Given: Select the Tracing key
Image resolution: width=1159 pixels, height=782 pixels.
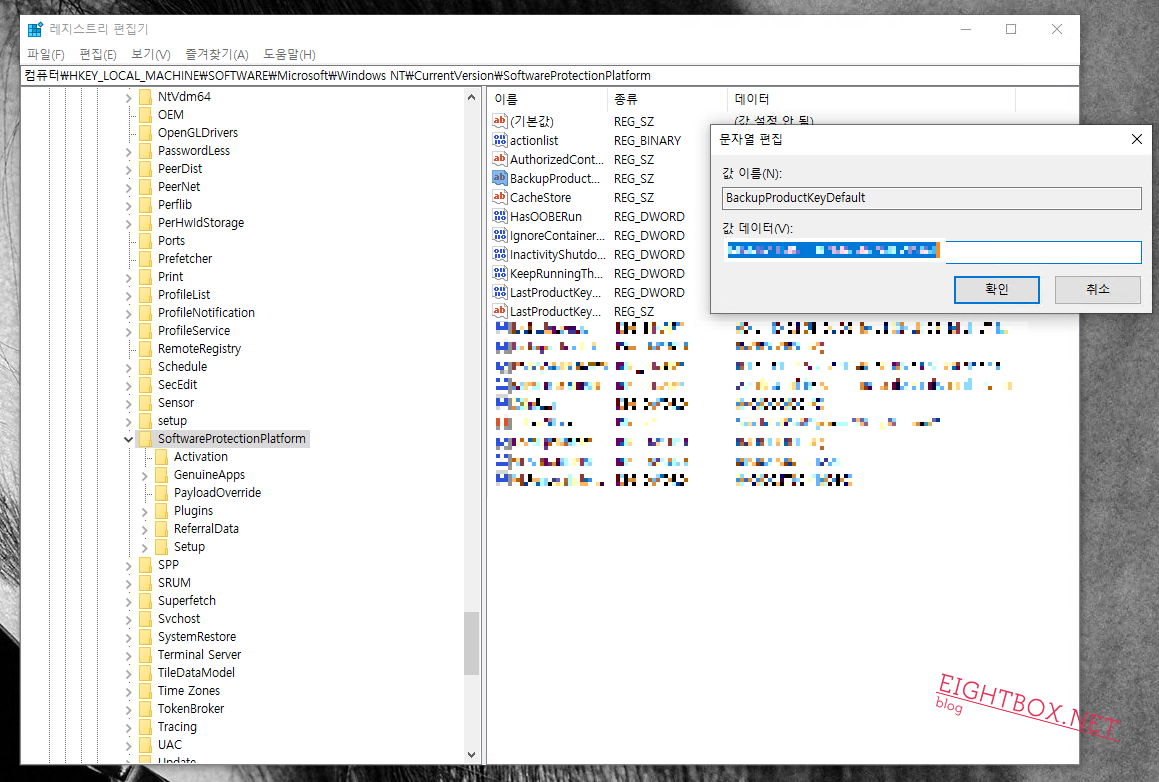Looking at the screenshot, I should pos(177,727).
